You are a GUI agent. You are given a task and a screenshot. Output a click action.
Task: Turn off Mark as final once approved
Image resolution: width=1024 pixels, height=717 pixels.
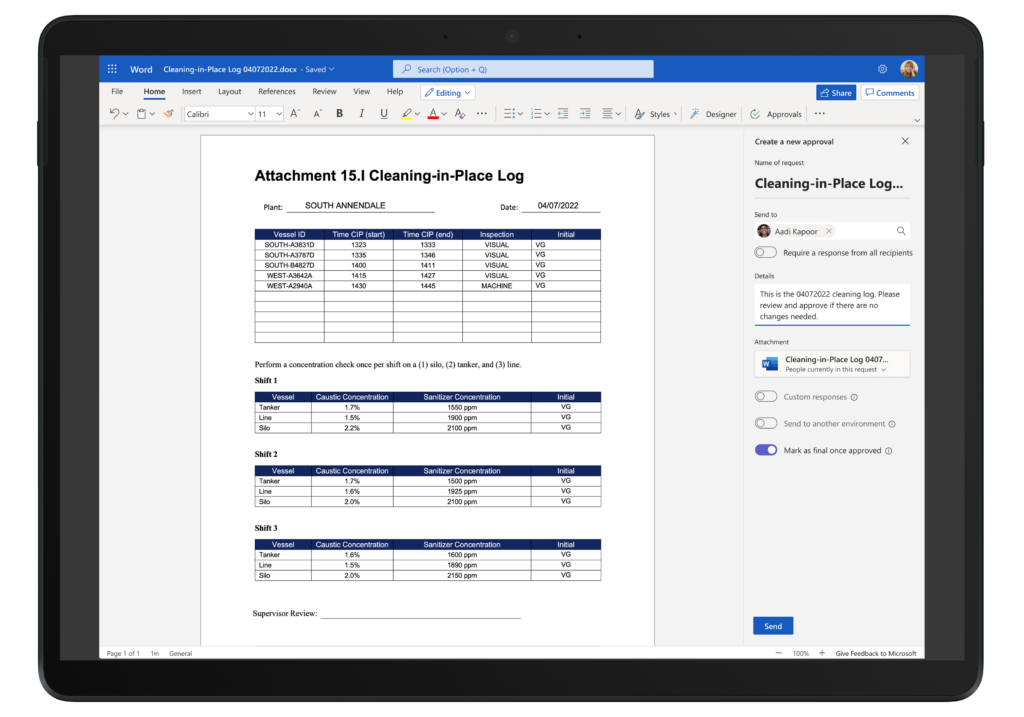pyautogui.click(x=765, y=450)
